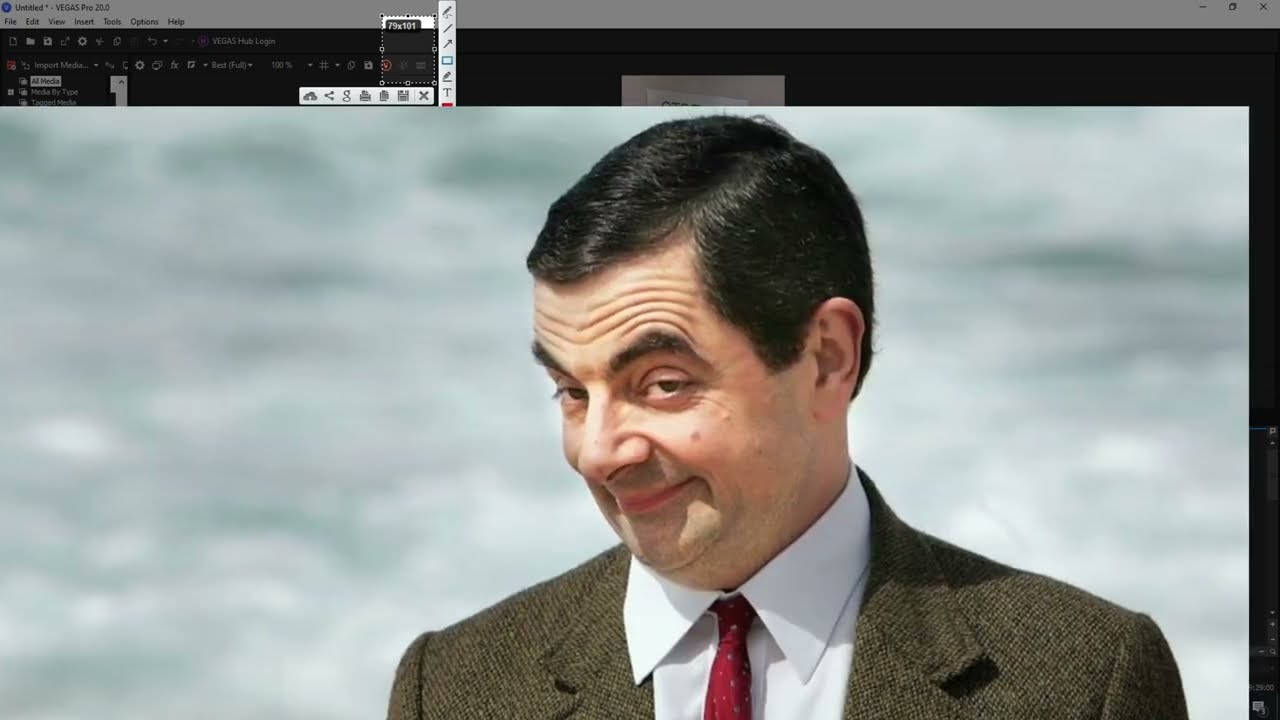The height and width of the screenshot is (720, 1280).
Task: Open project properties gear in main toolbar
Action: pos(82,41)
